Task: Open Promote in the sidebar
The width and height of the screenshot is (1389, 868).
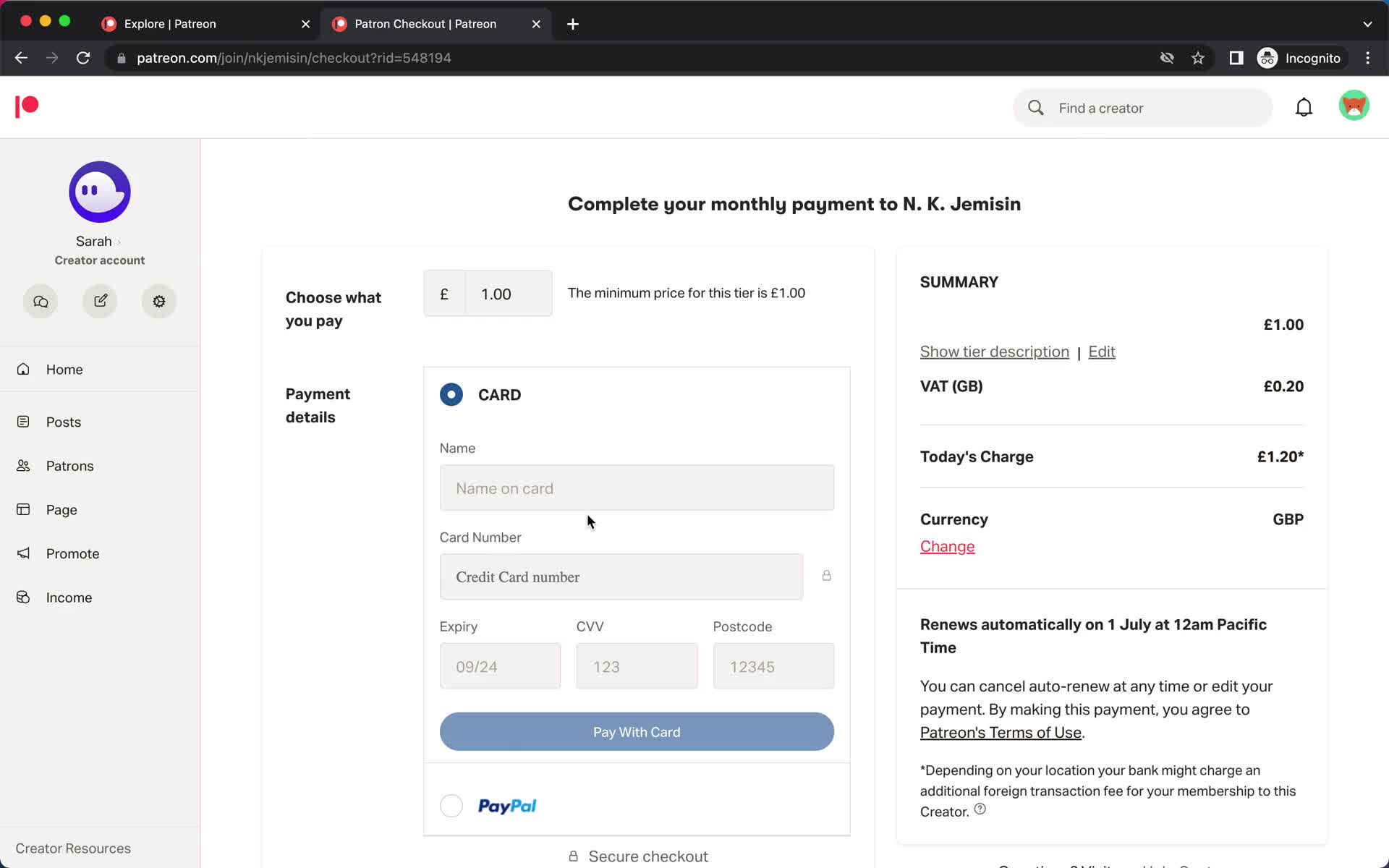Action: [100, 553]
